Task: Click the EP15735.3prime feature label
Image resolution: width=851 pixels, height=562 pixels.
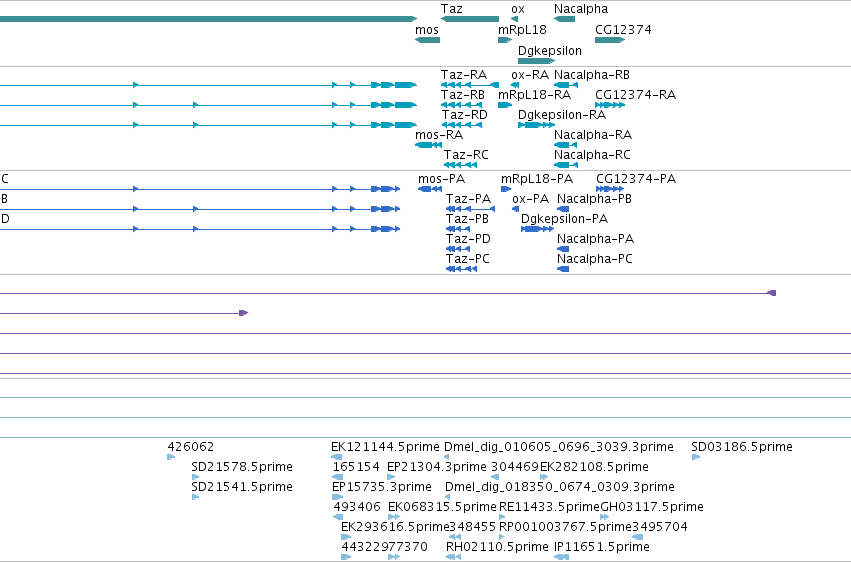Action: click(x=382, y=487)
